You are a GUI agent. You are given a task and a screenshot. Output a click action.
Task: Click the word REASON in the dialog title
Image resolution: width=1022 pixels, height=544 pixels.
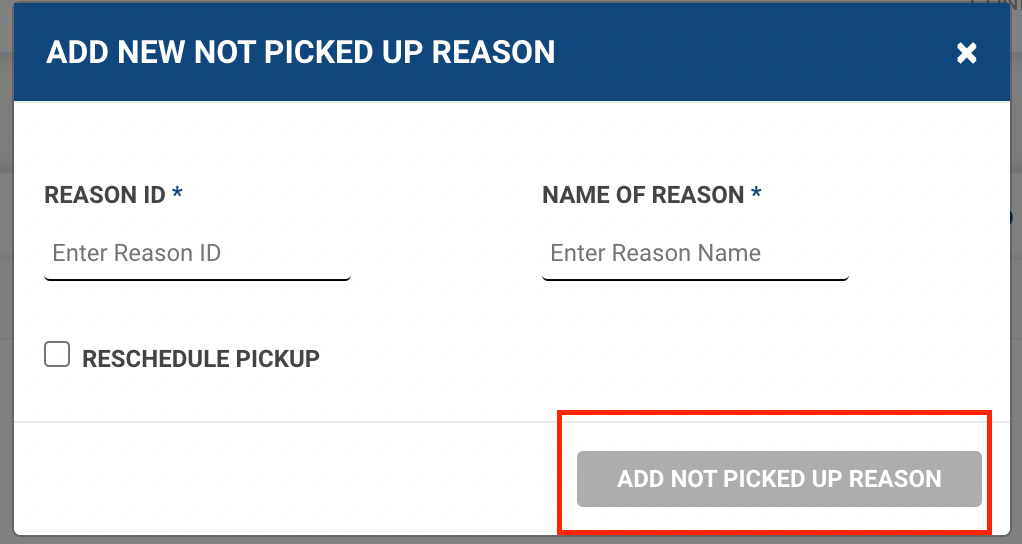pos(494,52)
